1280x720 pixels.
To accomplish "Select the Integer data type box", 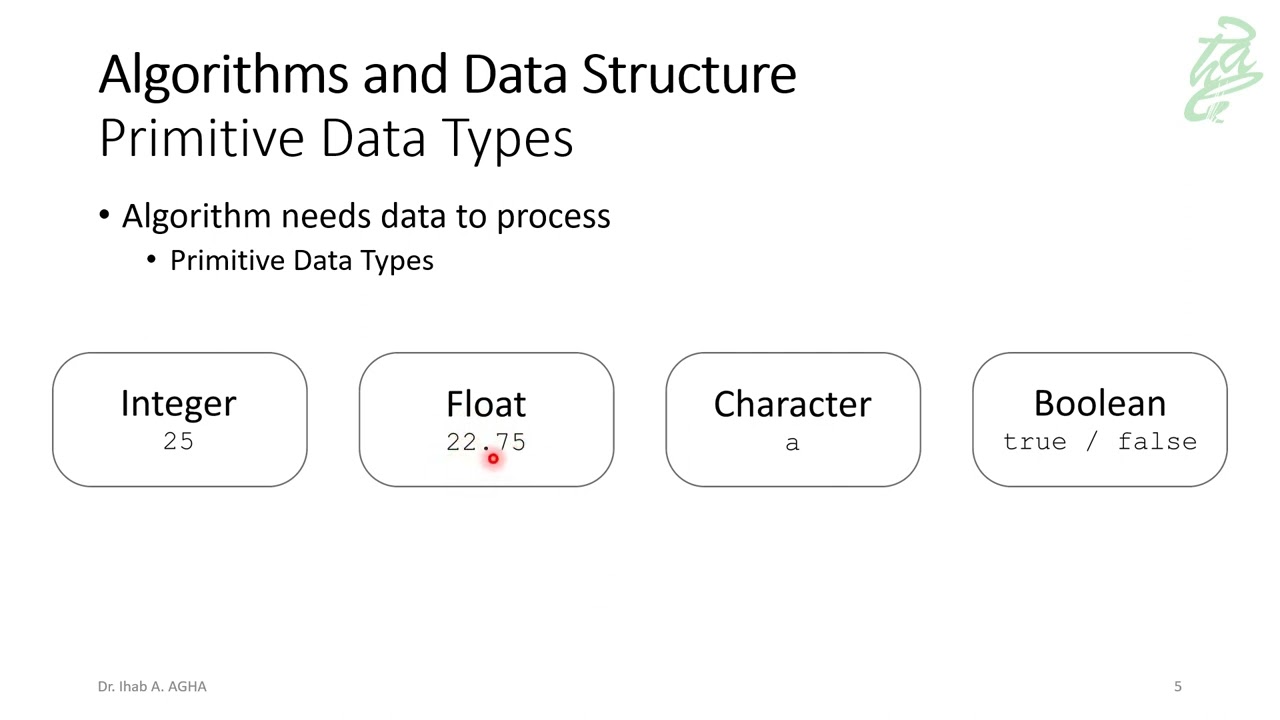I will pos(180,420).
